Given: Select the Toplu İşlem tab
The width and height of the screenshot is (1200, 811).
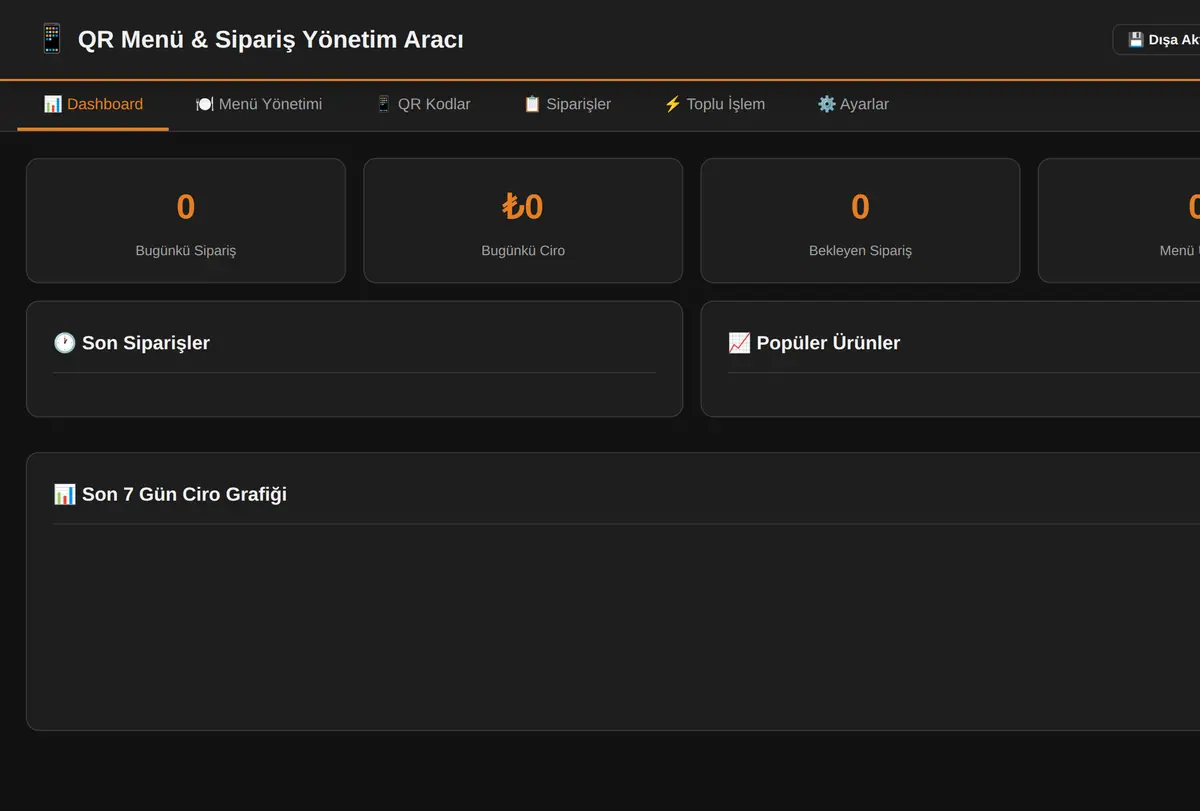Looking at the screenshot, I should pyautogui.click(x=714, y=104).
